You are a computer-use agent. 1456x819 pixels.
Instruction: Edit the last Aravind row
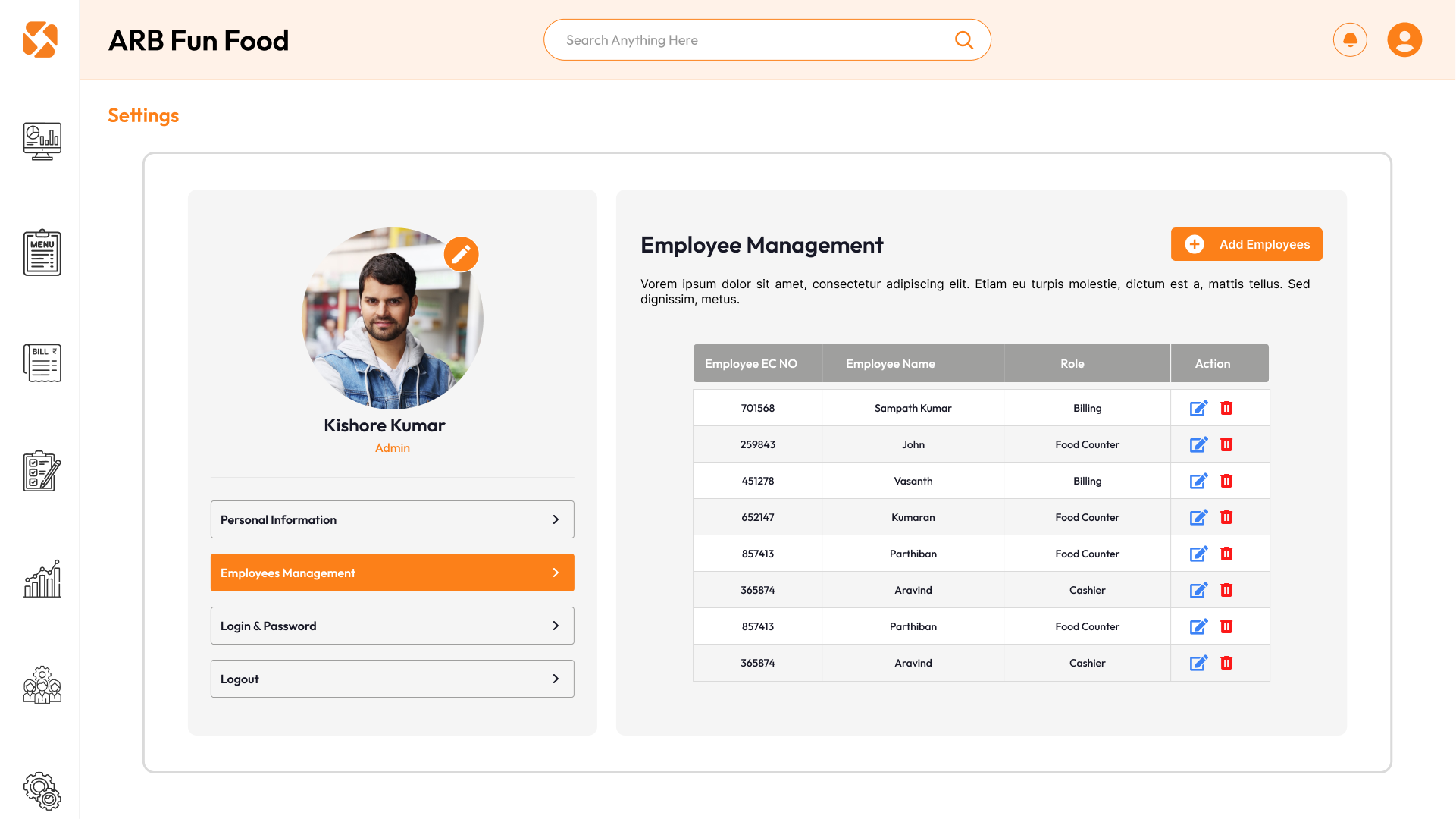pyautogui.click(x=1198, y=663)
